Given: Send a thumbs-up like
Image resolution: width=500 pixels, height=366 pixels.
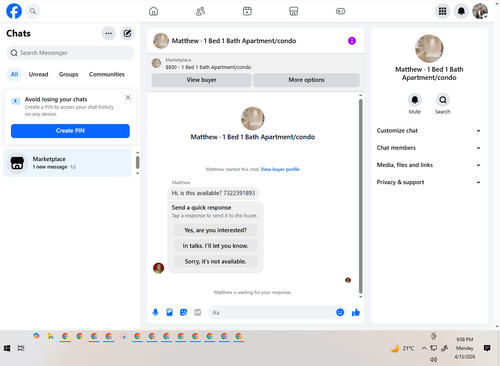Looking at the screenshot, I should click(356, 312).
